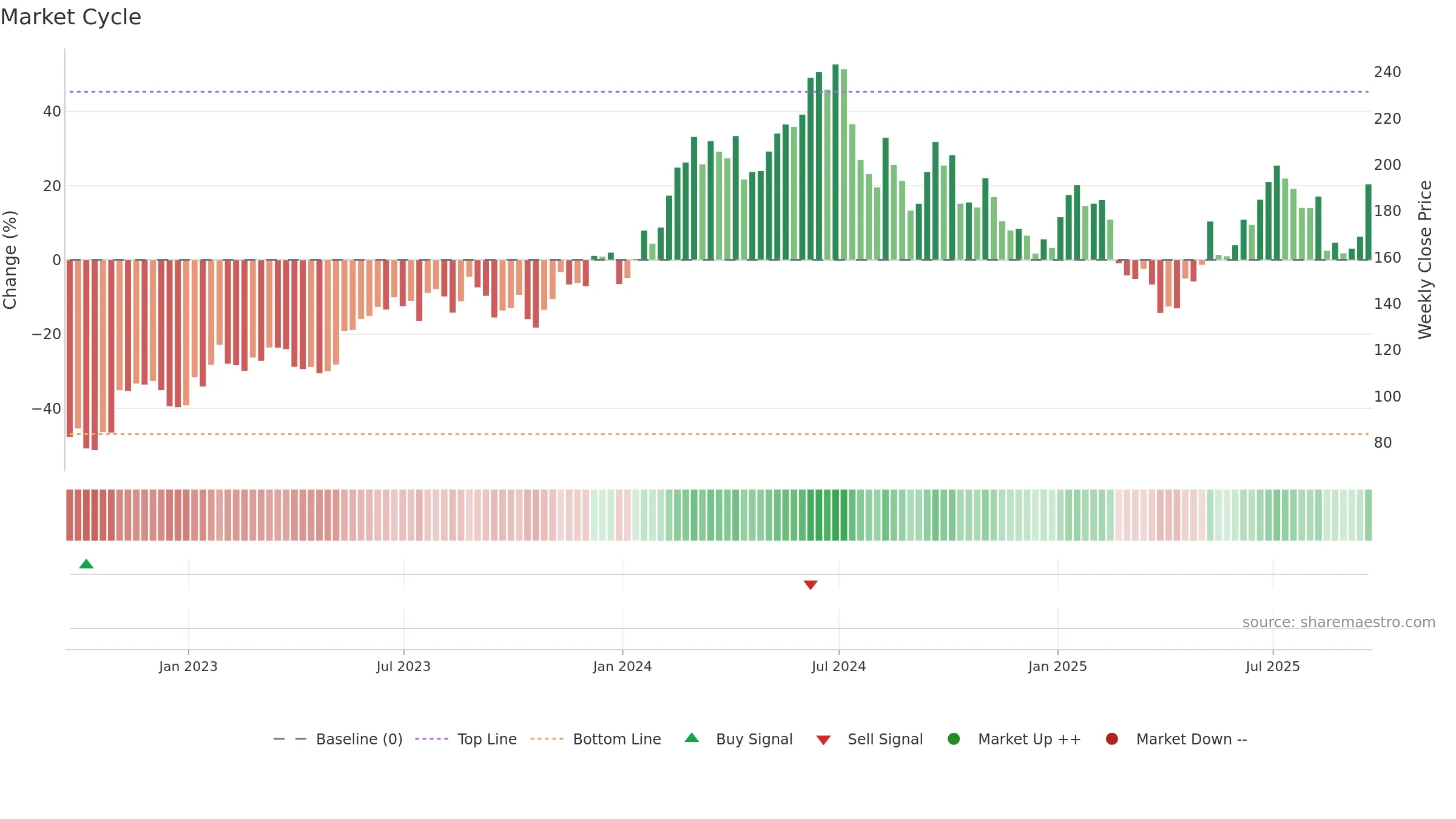Viewport: 1456px width, 819px height.
Task: Click the lowest red bar near bottom line
Action: 95,355
